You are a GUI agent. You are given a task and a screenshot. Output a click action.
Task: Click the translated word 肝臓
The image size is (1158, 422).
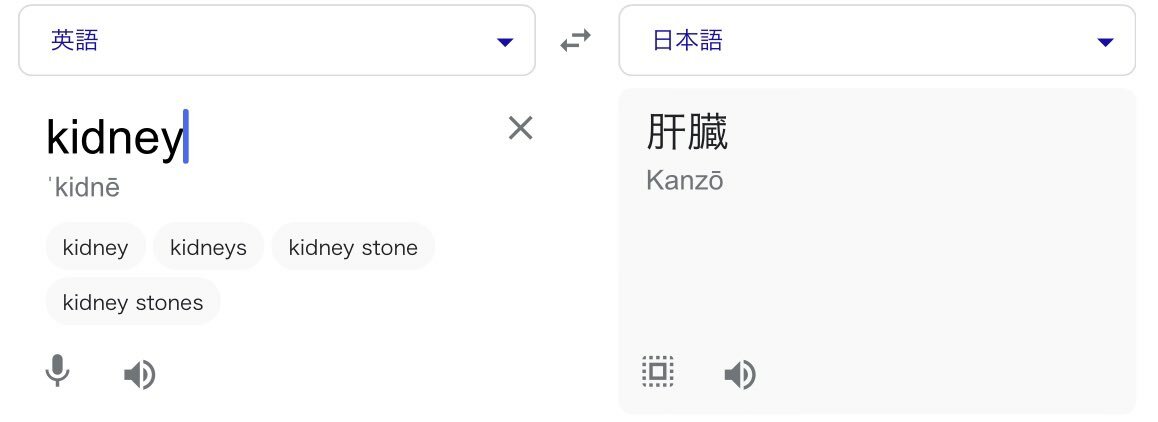coord(687,132)
